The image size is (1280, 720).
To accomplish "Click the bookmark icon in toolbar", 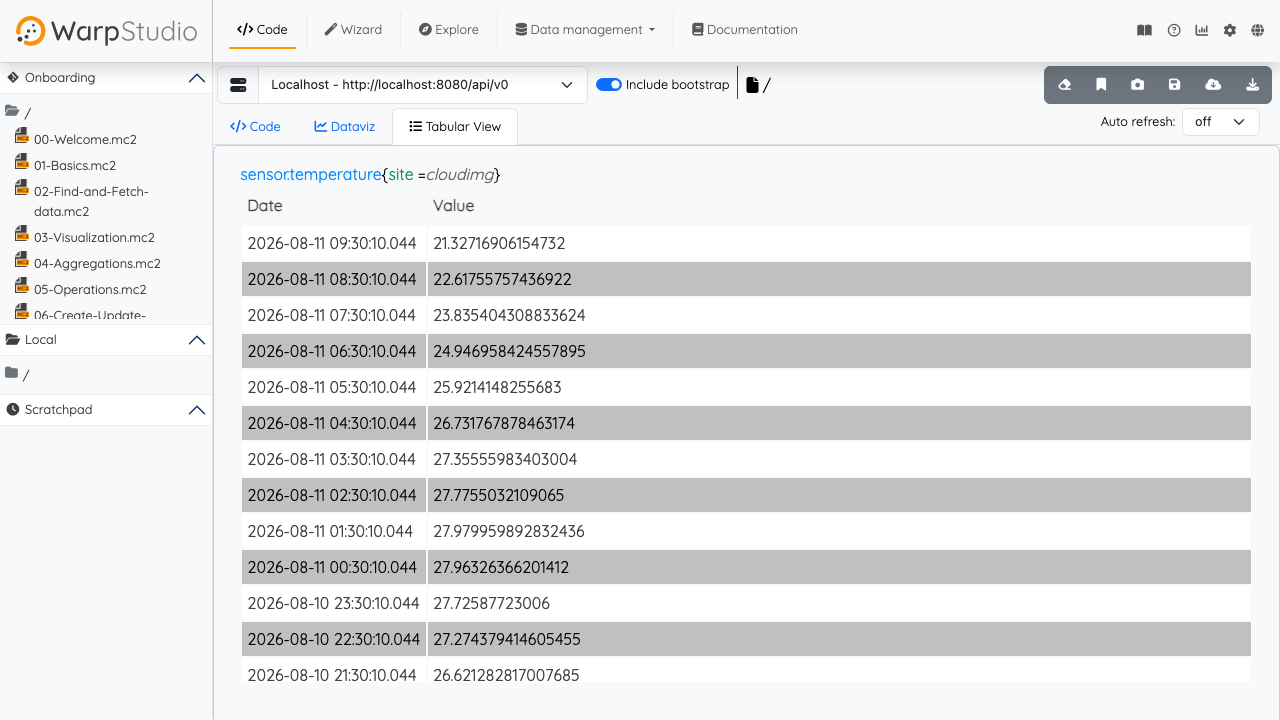I will point(1101,85).
